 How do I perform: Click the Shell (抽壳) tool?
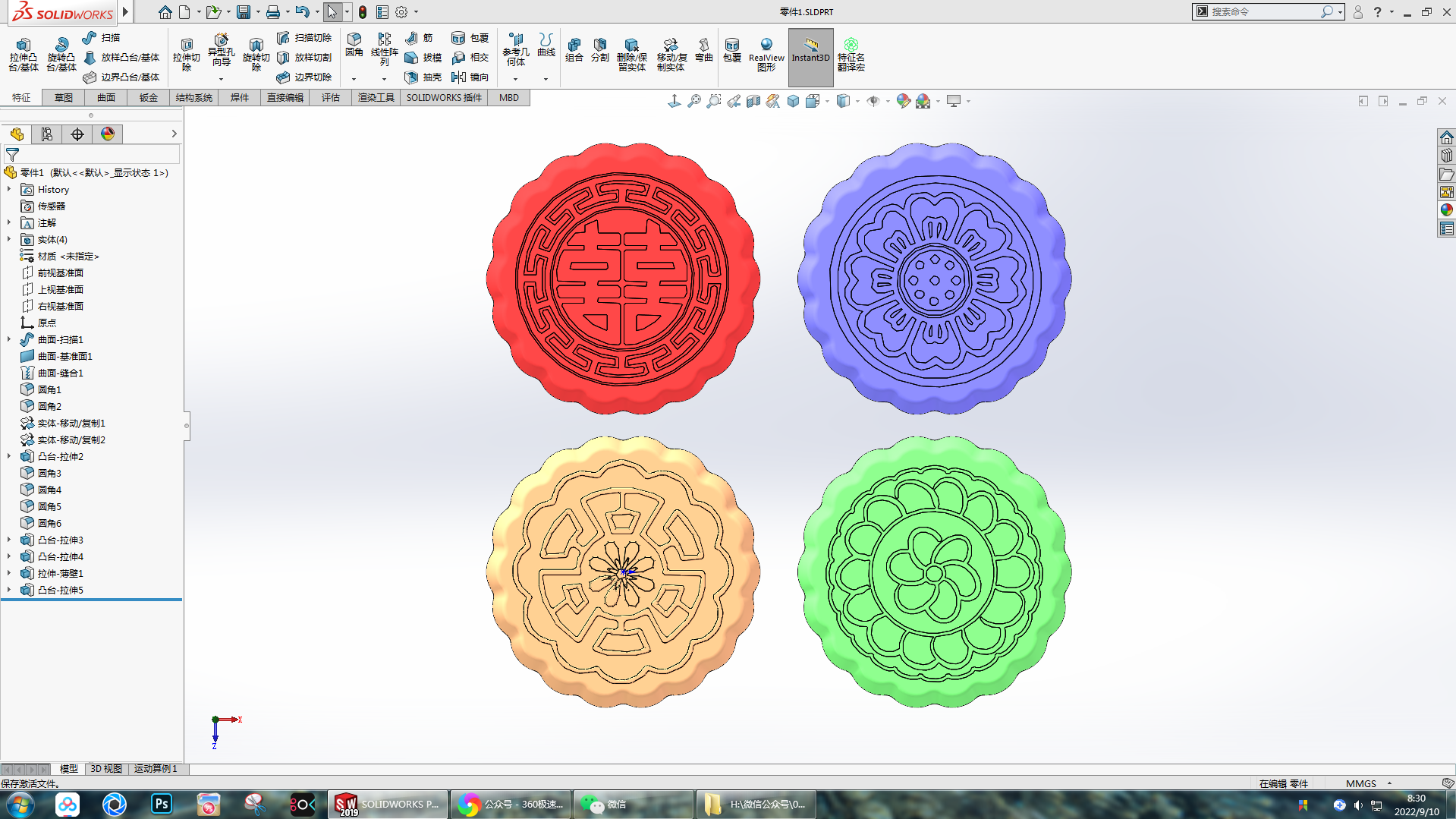[423, 77]
